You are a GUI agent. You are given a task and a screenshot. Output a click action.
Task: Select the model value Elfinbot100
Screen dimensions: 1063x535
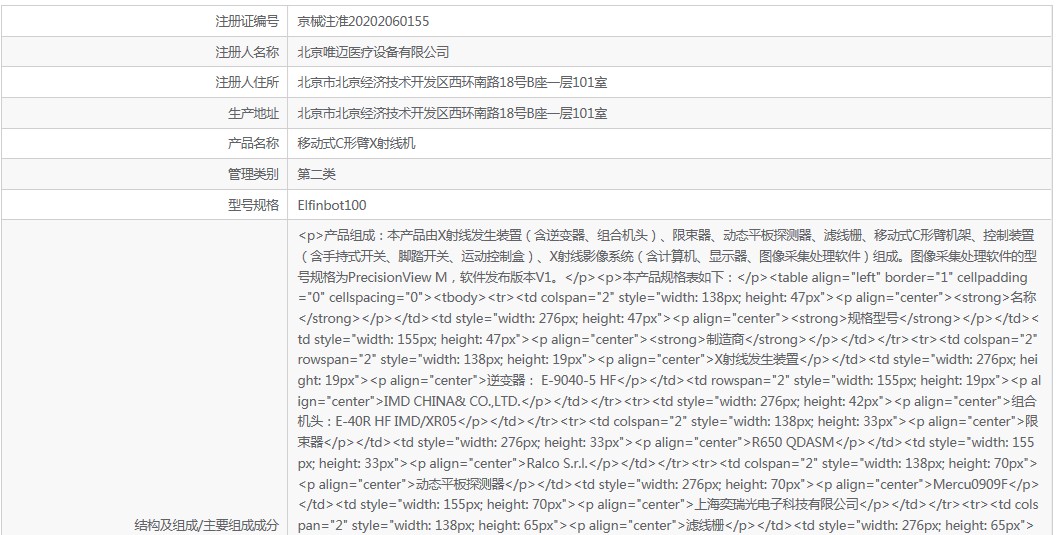(x=332, y=205)
